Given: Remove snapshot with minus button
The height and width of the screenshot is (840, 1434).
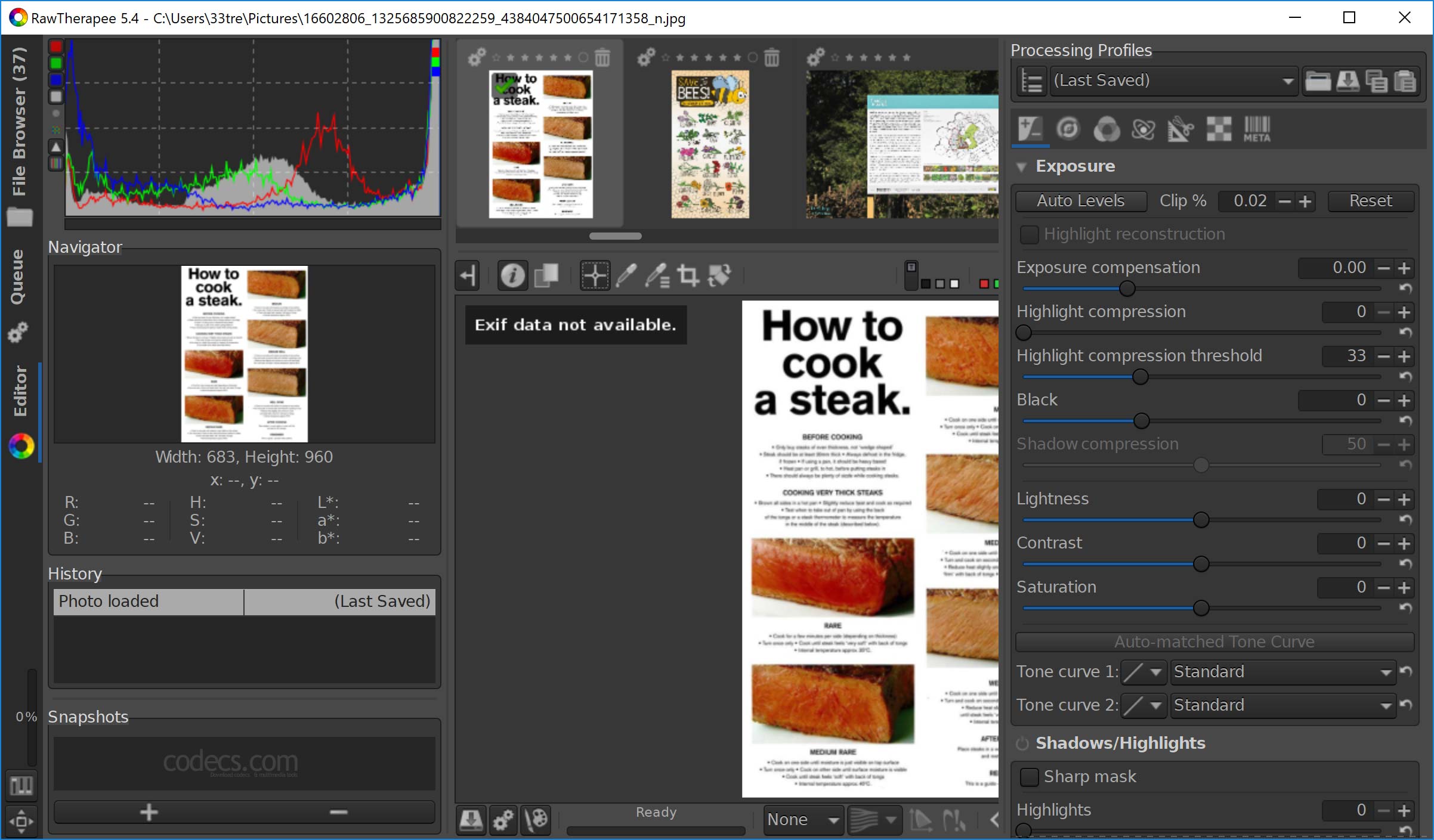Looking at the screenshot, I should pos(339,812).
